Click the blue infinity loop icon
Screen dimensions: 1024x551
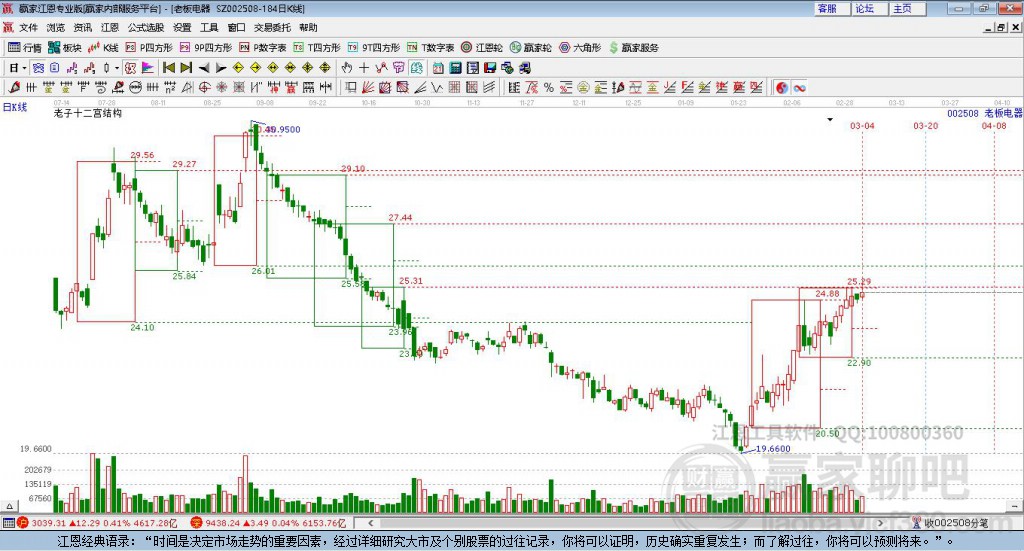(x=799, y=87)
